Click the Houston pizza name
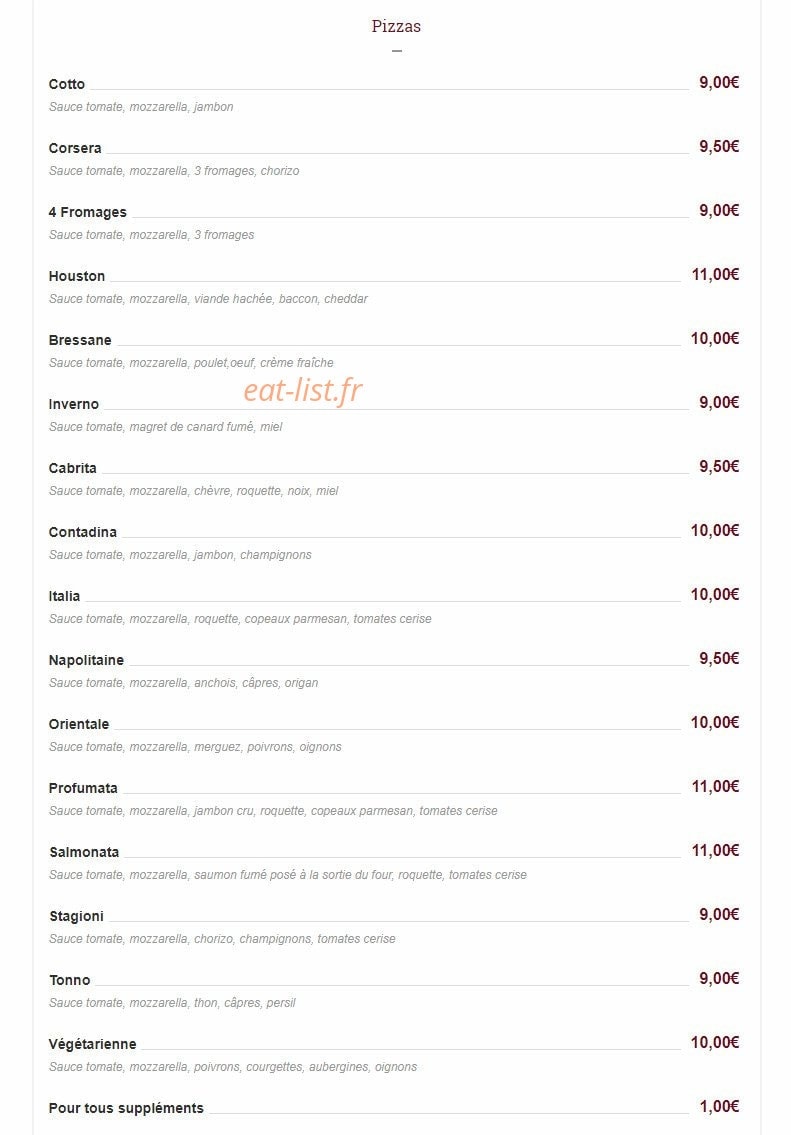This screenshot has height=1135, width=791. [x=77, y=276]
